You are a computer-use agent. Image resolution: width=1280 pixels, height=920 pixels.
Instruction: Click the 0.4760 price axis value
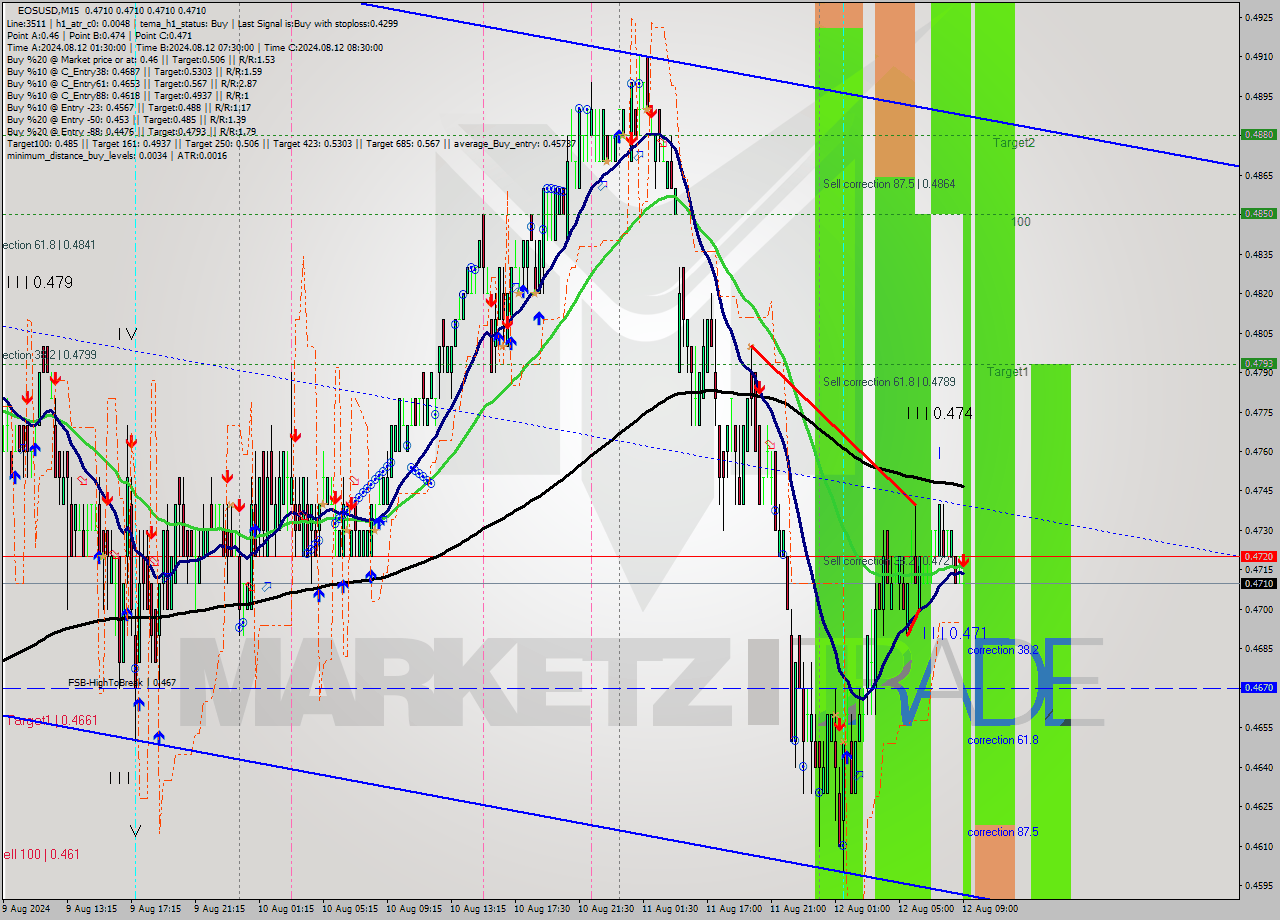pos(1258,452)
